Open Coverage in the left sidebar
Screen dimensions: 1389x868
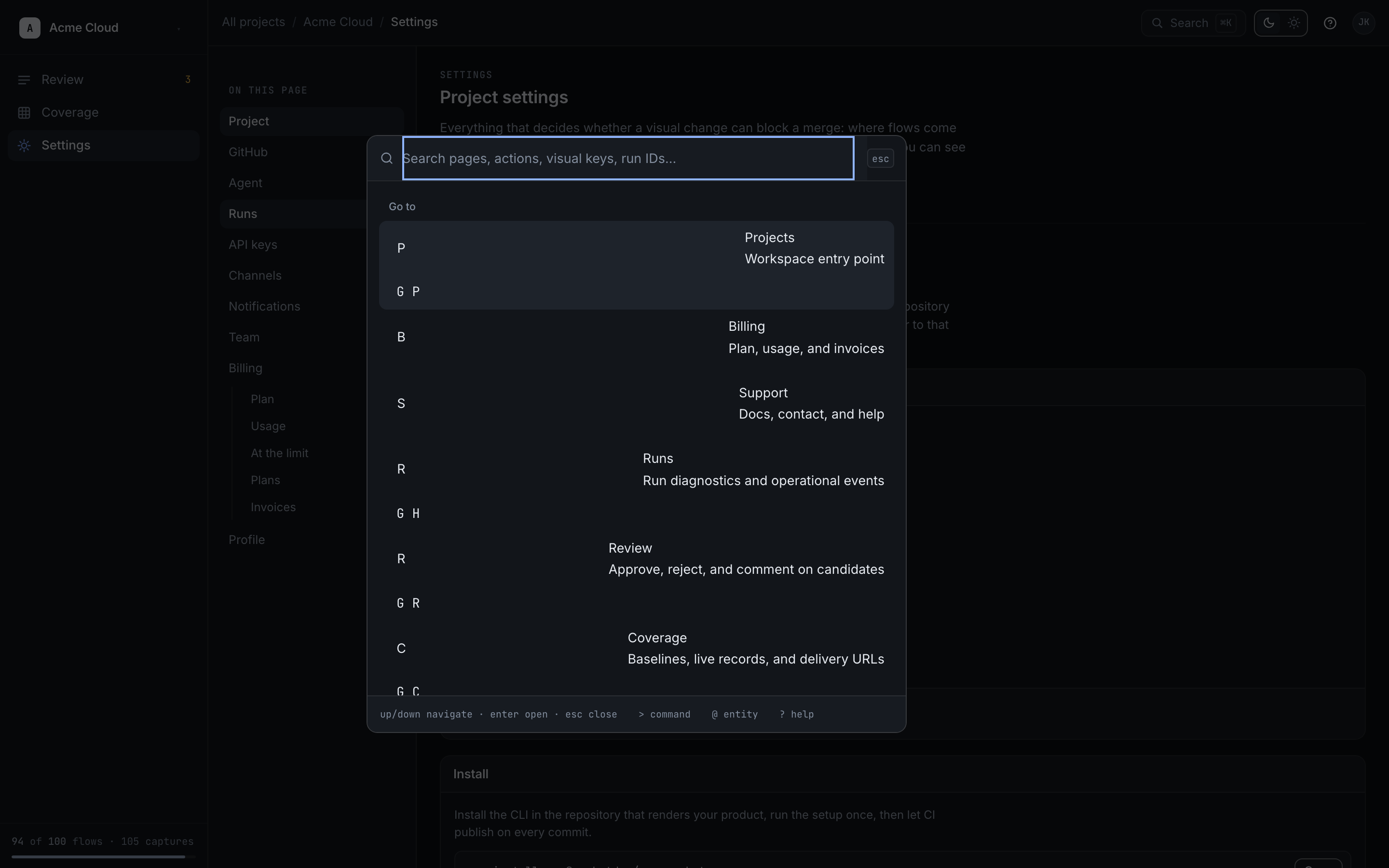104,112
